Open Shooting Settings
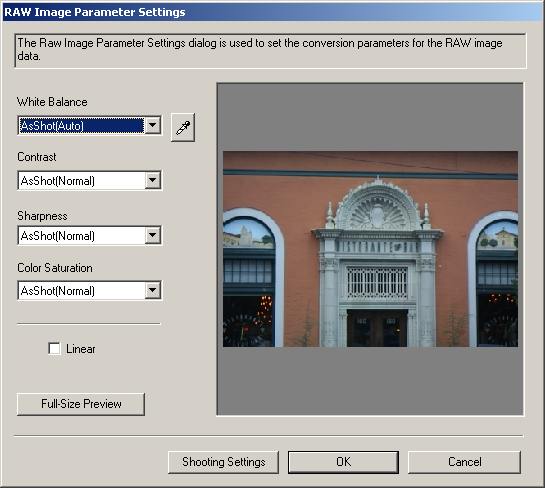 pos(223,462)
